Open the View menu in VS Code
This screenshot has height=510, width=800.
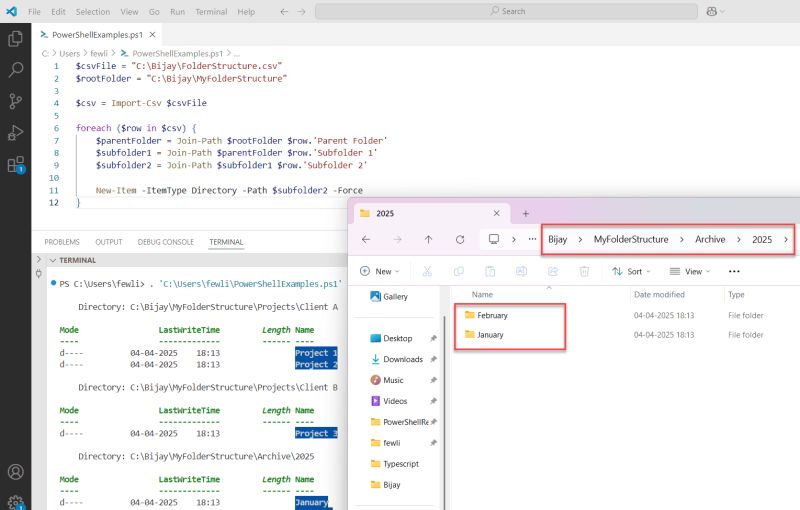129,11
